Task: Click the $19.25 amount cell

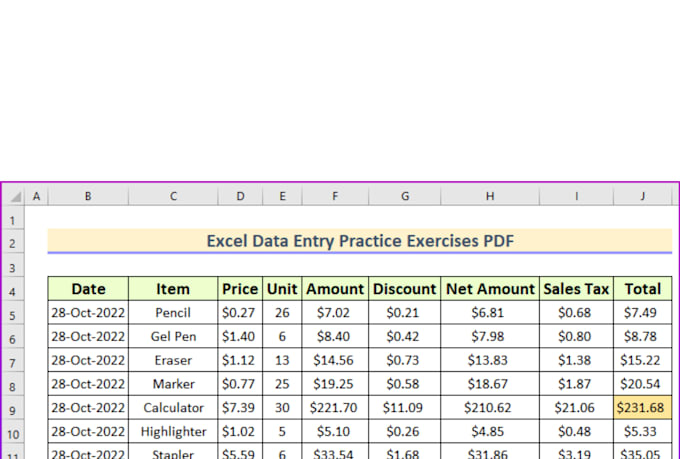Action: (x=335, y=384)
